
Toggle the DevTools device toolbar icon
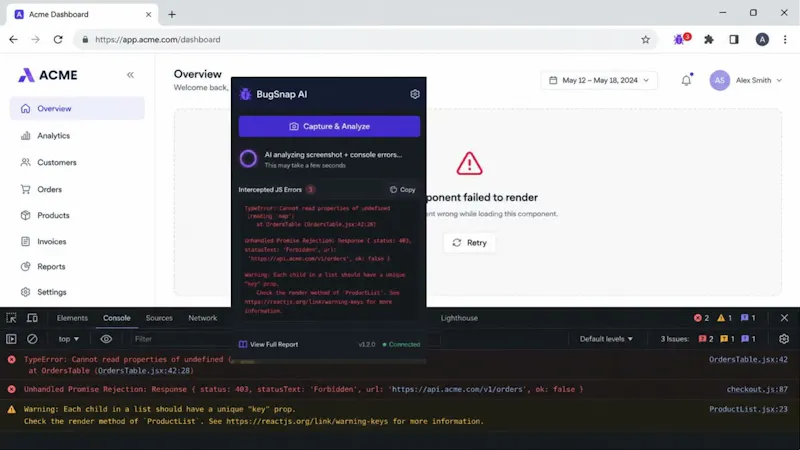32,318
